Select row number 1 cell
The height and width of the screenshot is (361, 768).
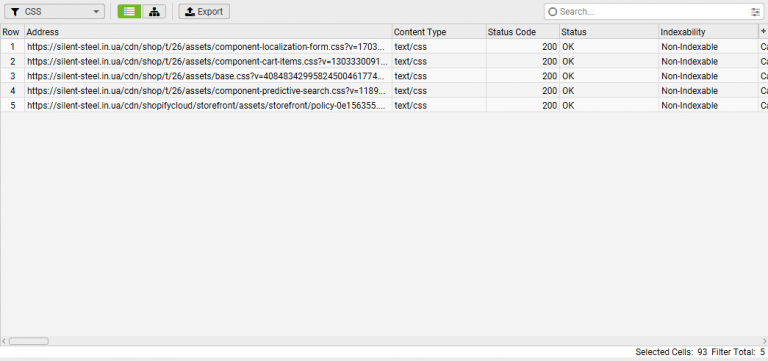coord(12,47)
